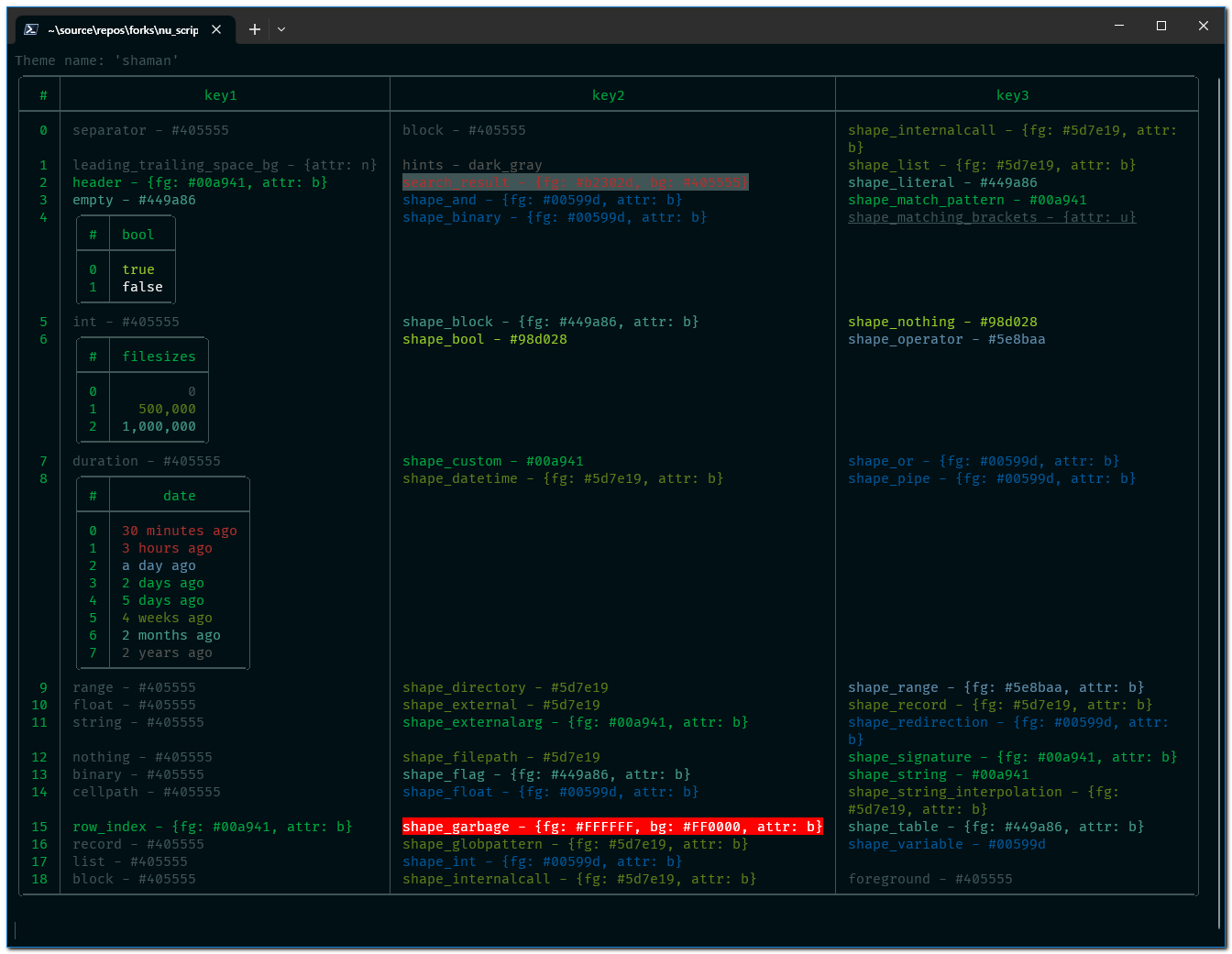Click 'empty - #449a86' text
1232x954 pixels.
coord(135,200)
